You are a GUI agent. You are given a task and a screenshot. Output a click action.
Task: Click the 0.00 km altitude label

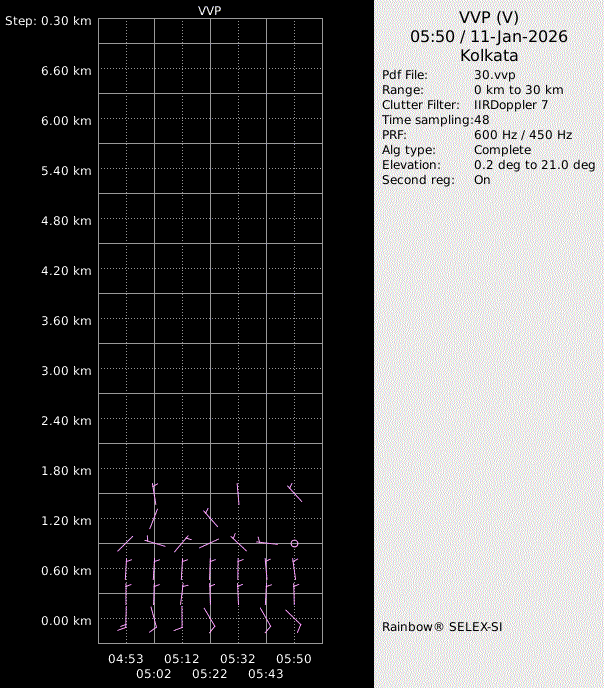[69, 620]
